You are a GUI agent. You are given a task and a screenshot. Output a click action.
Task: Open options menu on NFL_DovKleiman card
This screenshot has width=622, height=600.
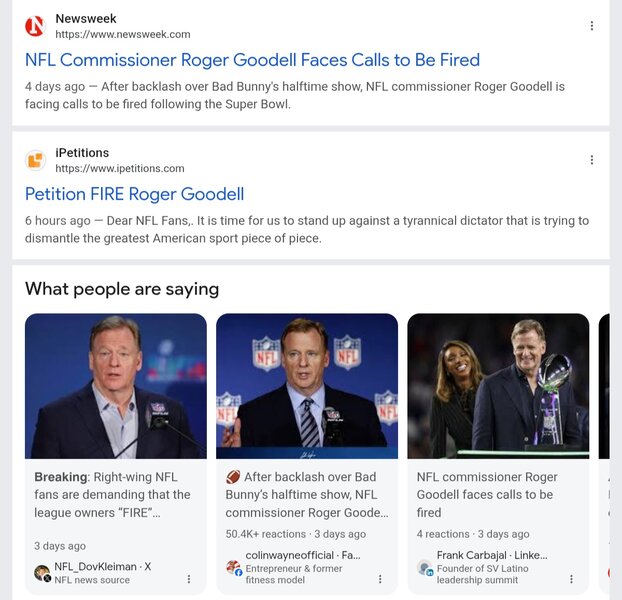click(189, 579)
